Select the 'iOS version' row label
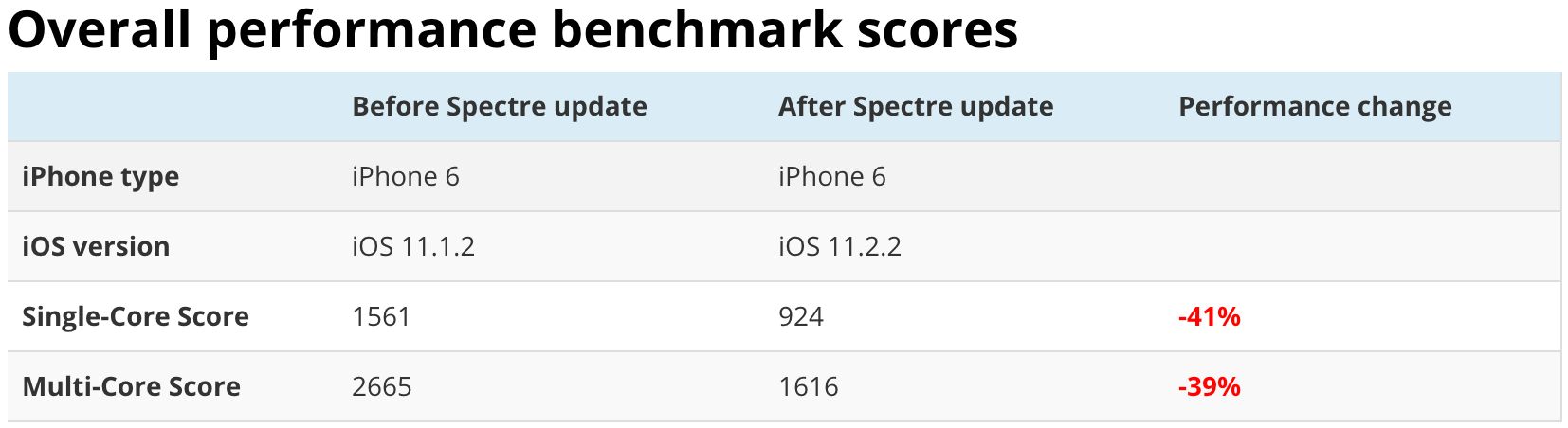This screenshot has width=1568, height=428. [96, 247]
